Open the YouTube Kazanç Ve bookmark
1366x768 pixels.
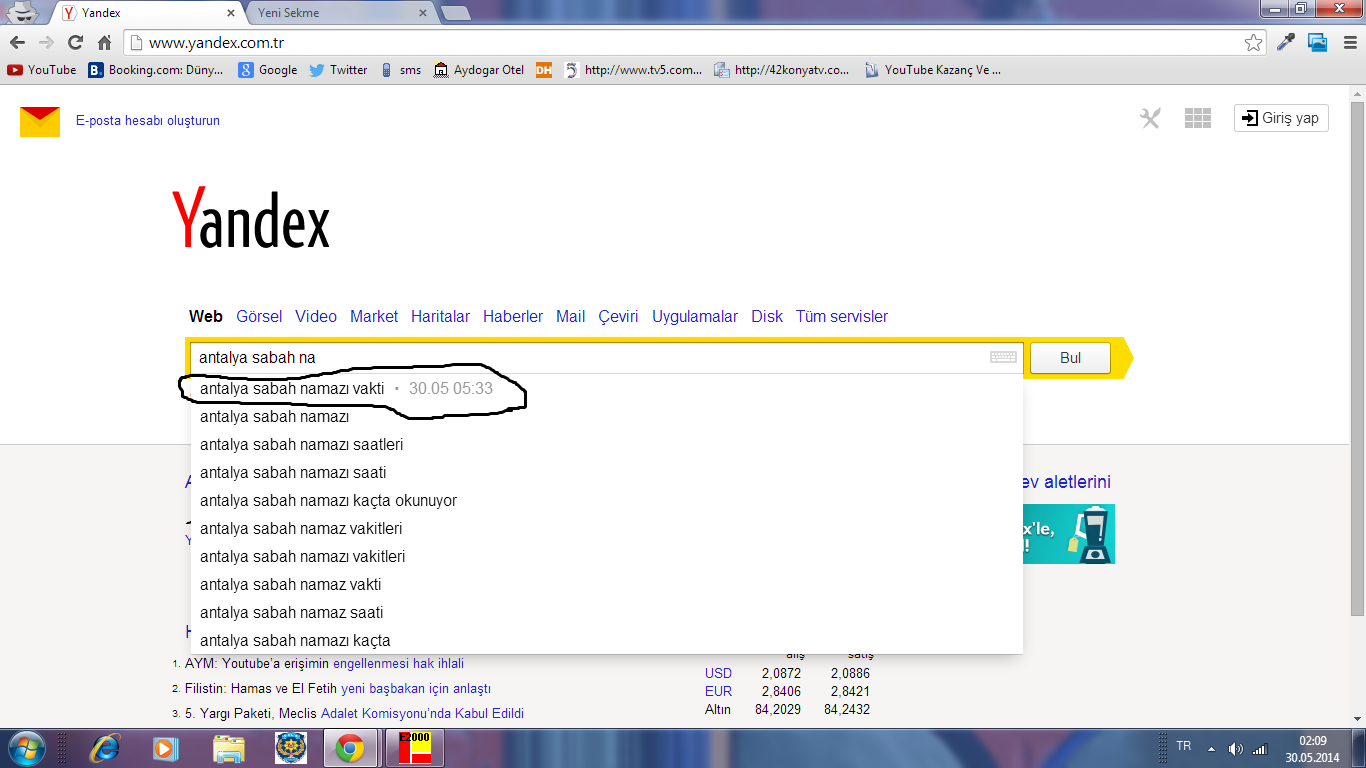click(x=932, y=70)
